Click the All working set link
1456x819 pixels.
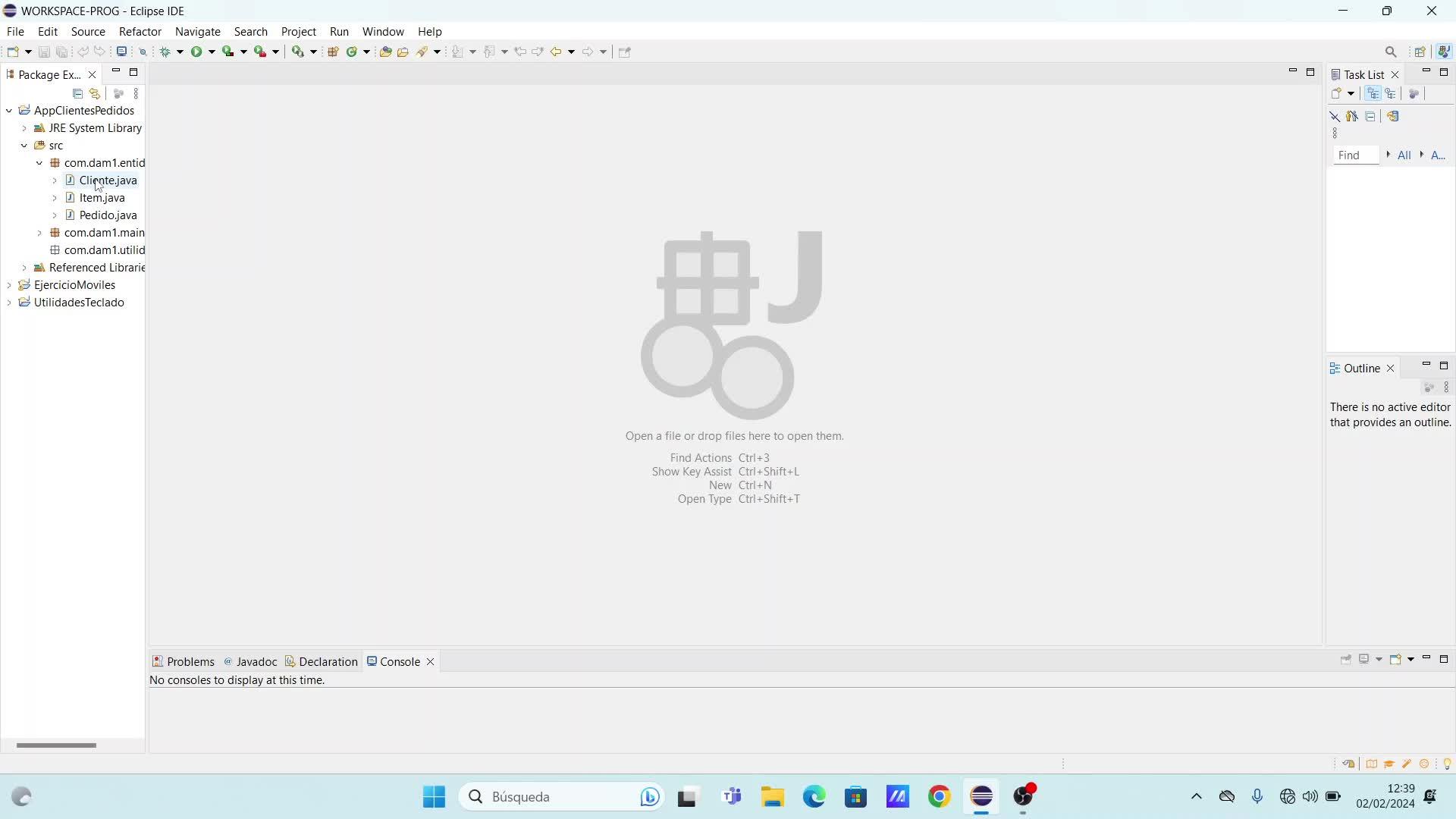(x=1404, y=155)
